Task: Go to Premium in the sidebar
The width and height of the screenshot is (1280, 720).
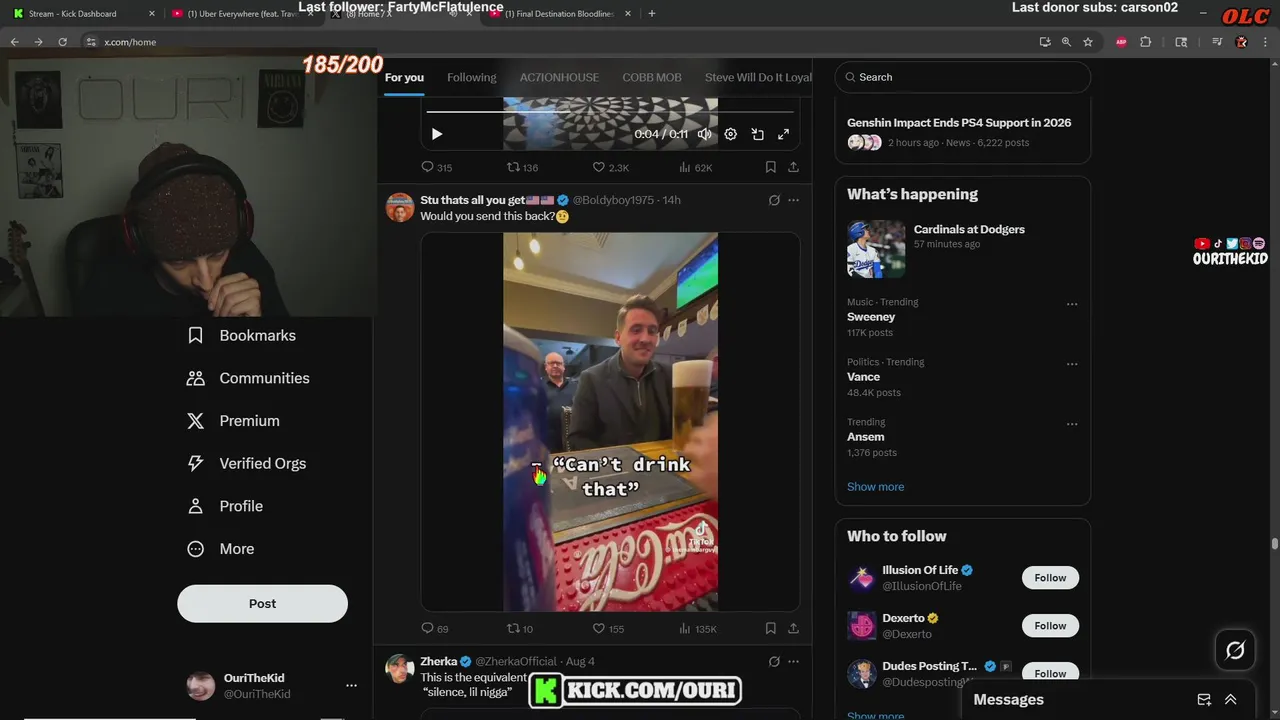Action: (234, 421)
